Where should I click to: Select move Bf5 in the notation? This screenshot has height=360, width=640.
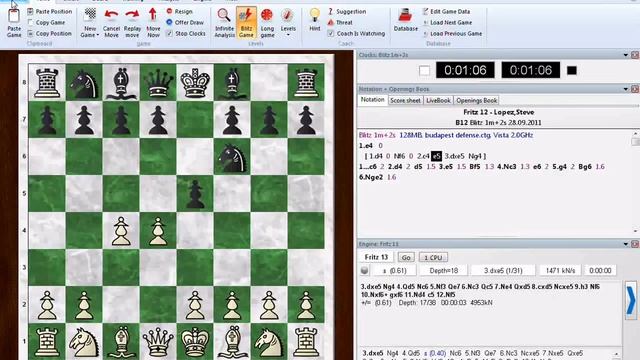pyautogui.click(x=475, y=167)
